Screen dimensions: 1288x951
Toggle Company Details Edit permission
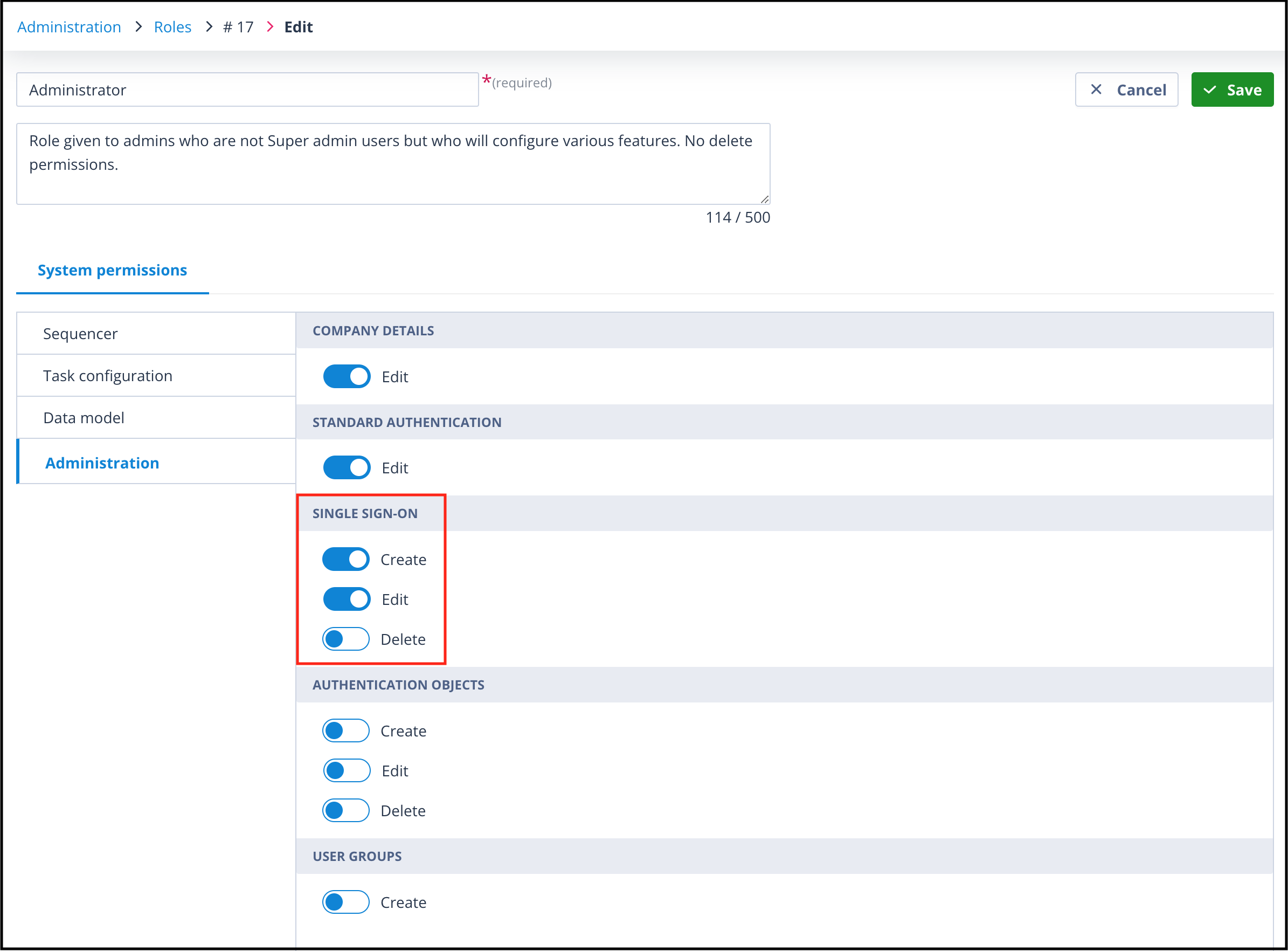tap(347, 376)
